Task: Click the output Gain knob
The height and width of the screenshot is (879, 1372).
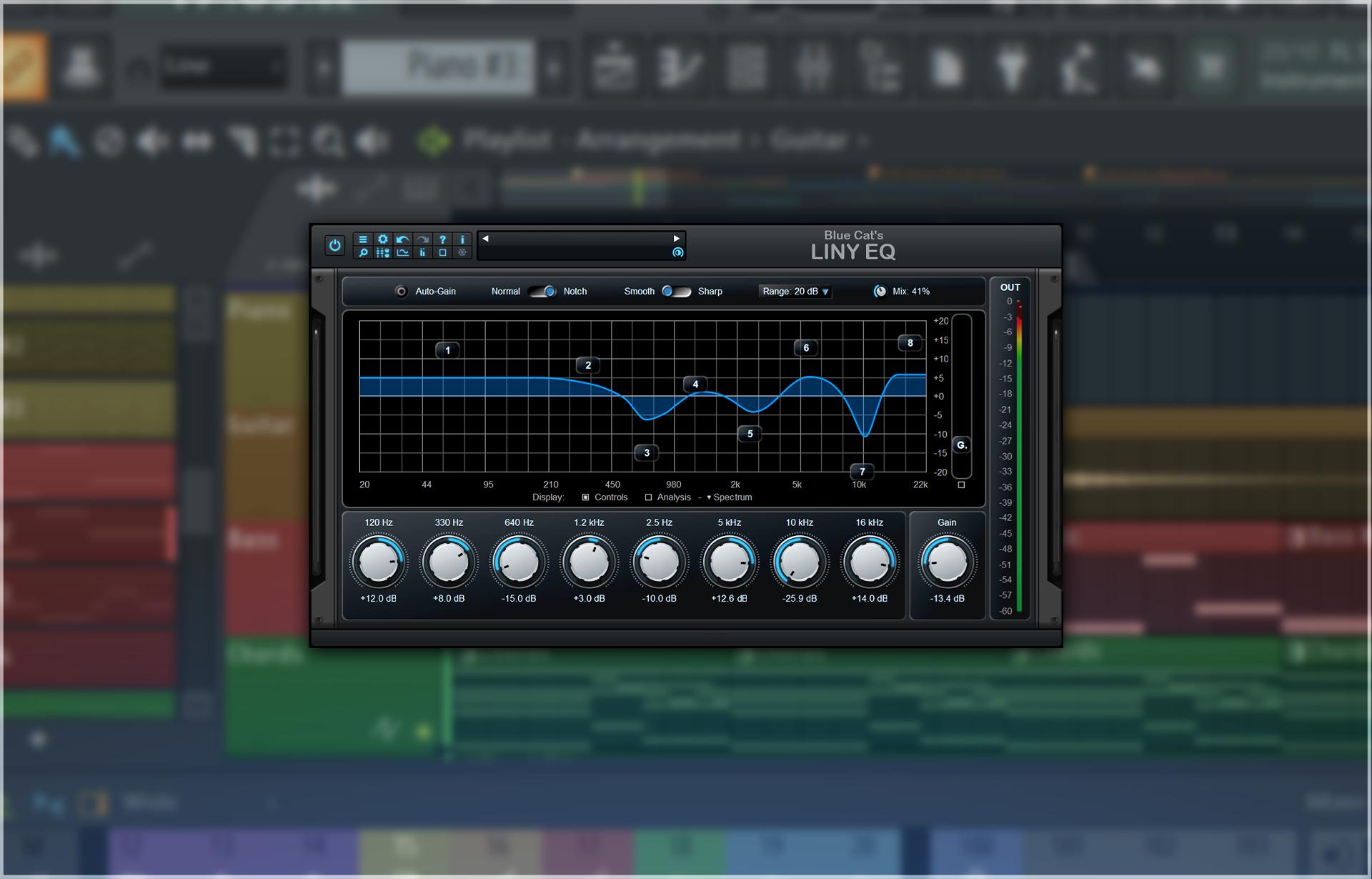Action: 947,562
